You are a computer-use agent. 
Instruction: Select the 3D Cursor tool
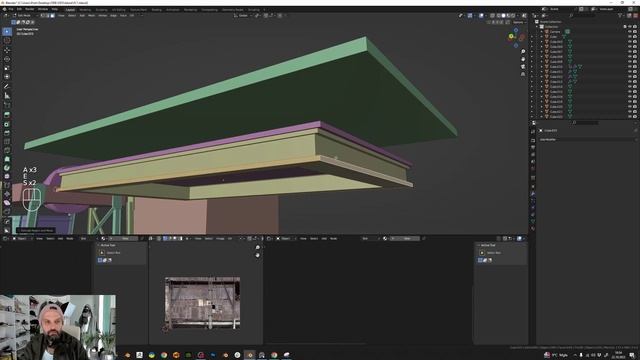tap(7, 40)
